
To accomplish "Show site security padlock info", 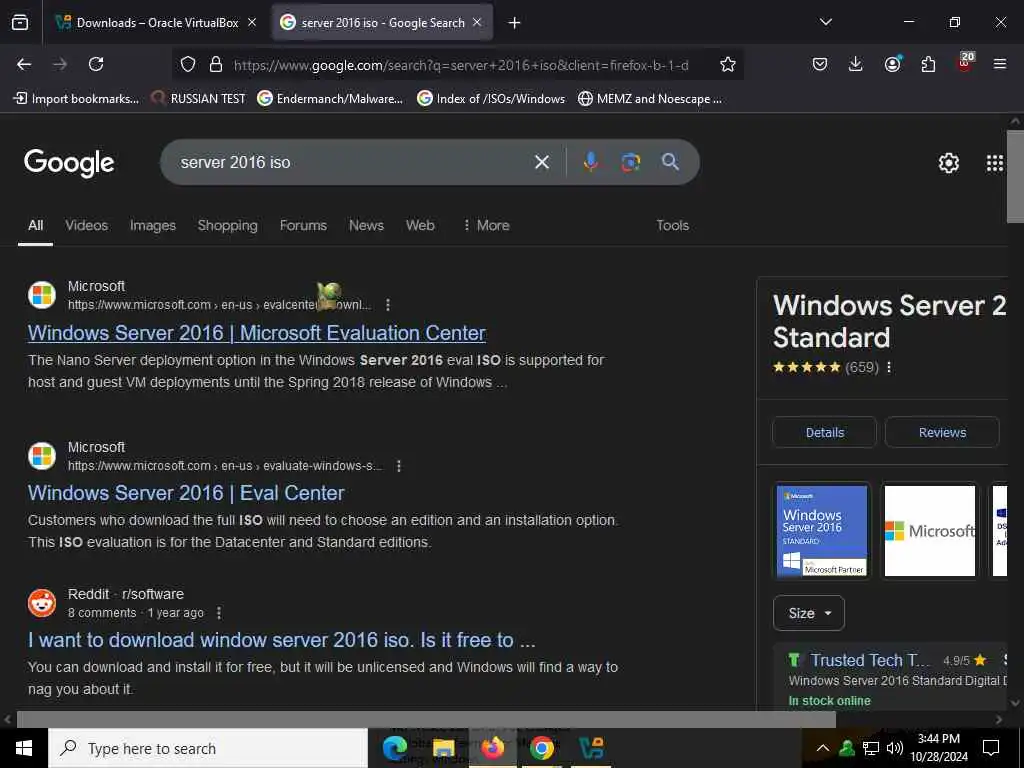I will pyautogui.click(x=216, y=64).
